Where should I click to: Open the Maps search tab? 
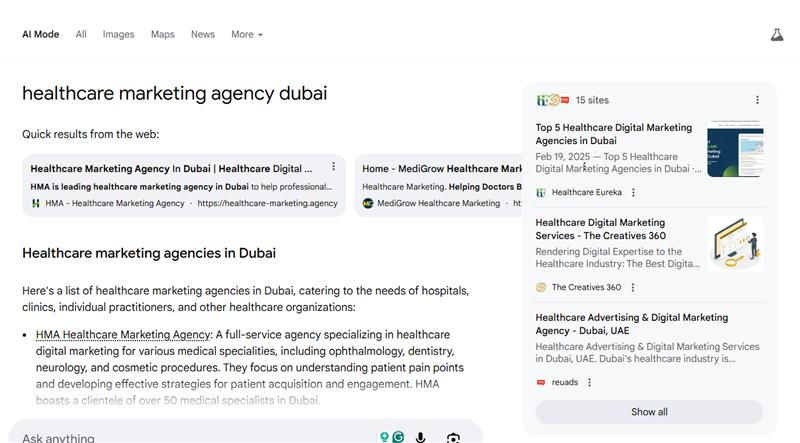pos(162,34)
